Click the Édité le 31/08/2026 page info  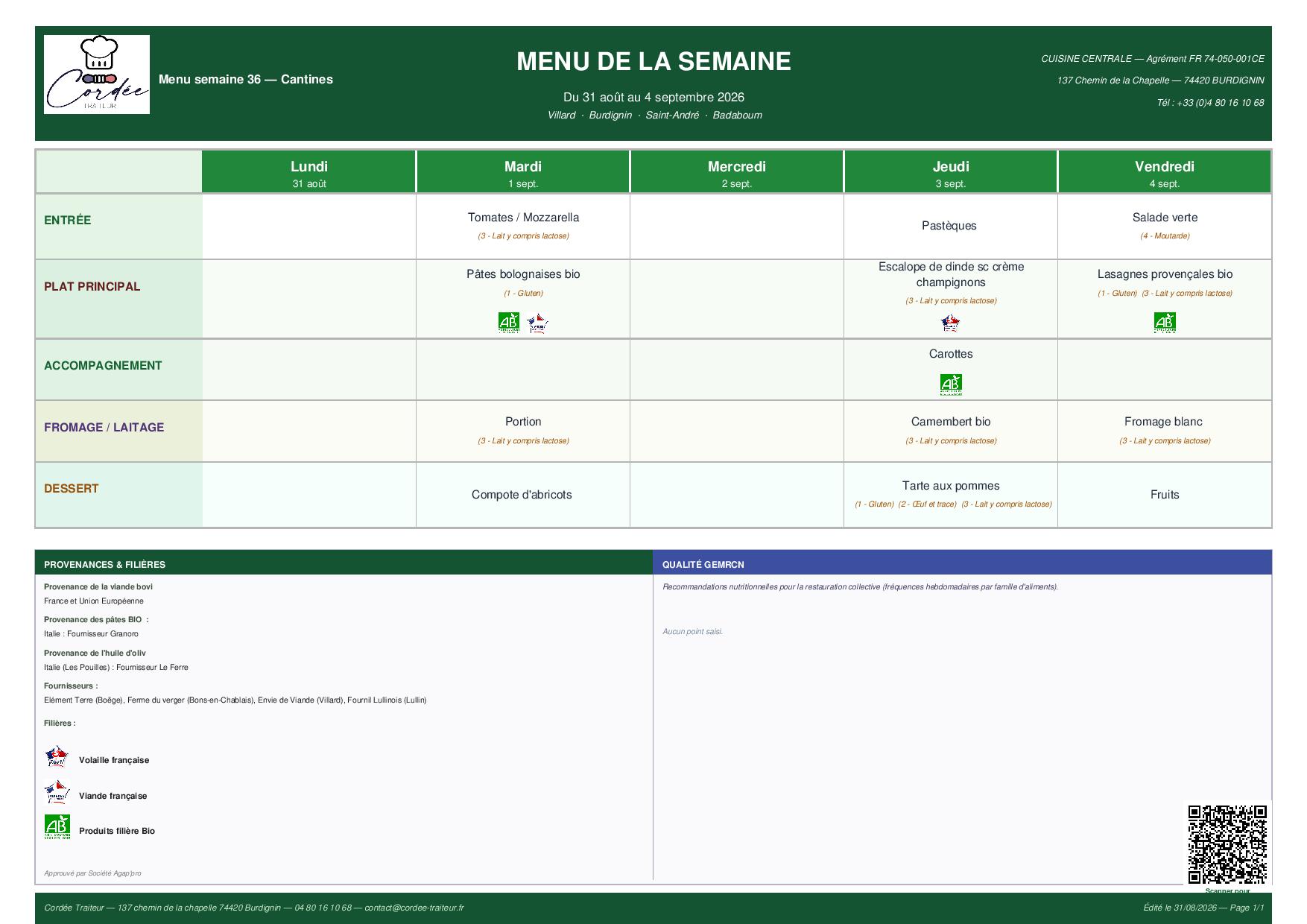(x=1204, y=908)
